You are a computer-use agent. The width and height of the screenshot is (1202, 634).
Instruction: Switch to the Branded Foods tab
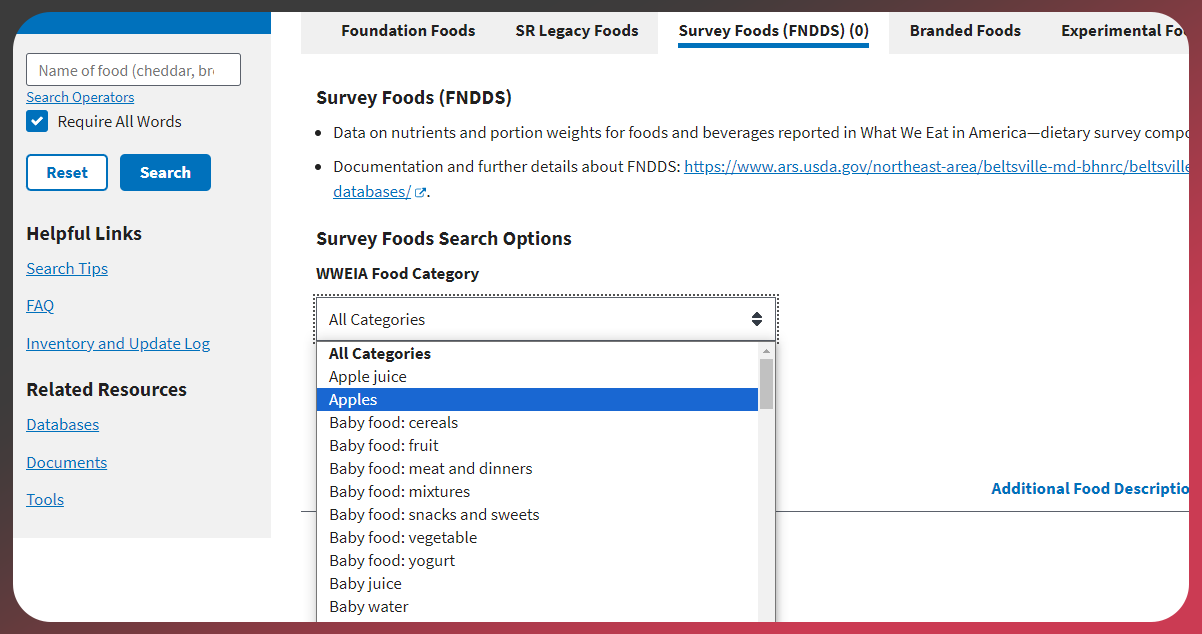pos(965,31)
